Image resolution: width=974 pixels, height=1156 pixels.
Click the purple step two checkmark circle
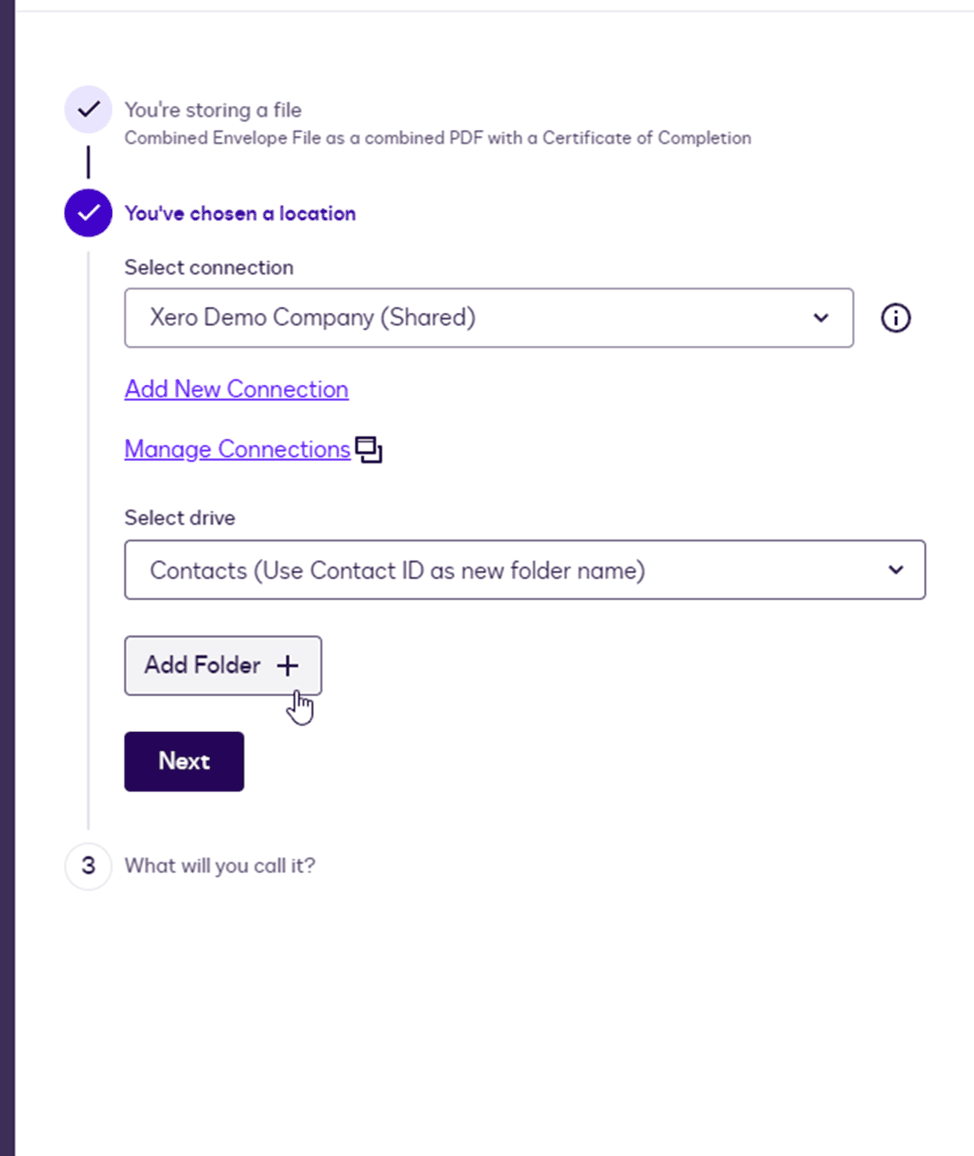(89, 213)
